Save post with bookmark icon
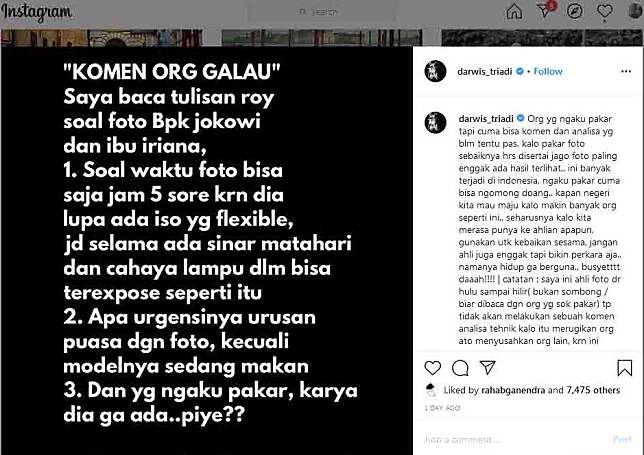 [x=624, y=368]
